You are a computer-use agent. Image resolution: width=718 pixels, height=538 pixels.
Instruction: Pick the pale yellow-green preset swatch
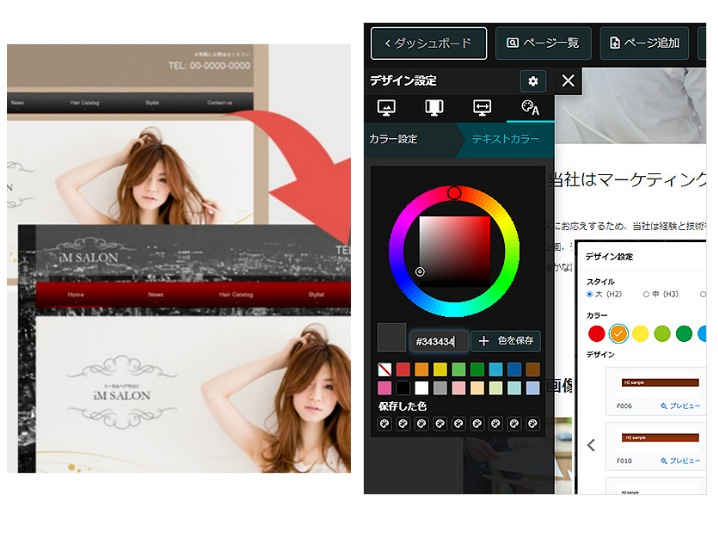(495, 388)
